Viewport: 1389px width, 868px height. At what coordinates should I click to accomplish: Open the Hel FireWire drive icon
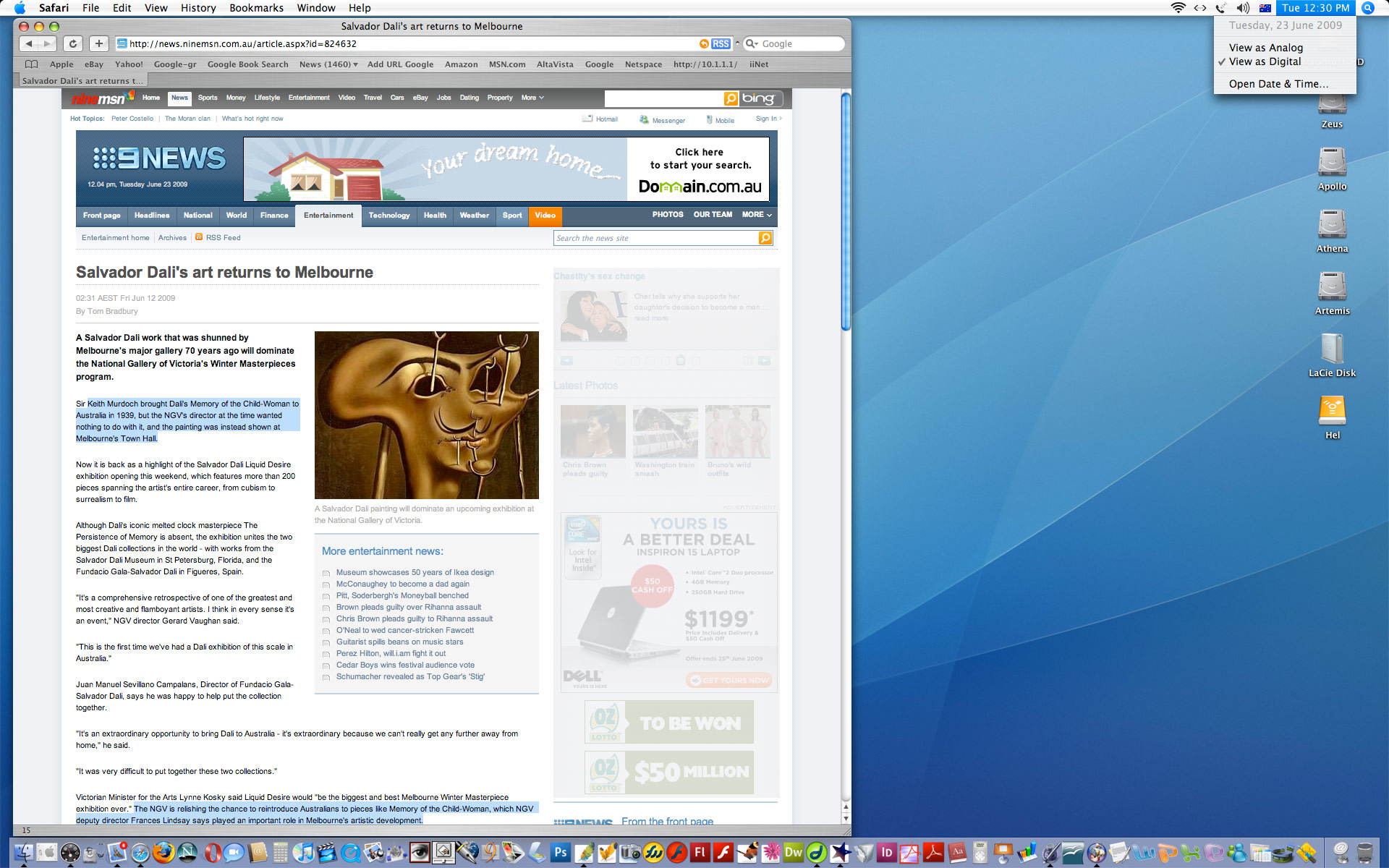point(1332,411)
